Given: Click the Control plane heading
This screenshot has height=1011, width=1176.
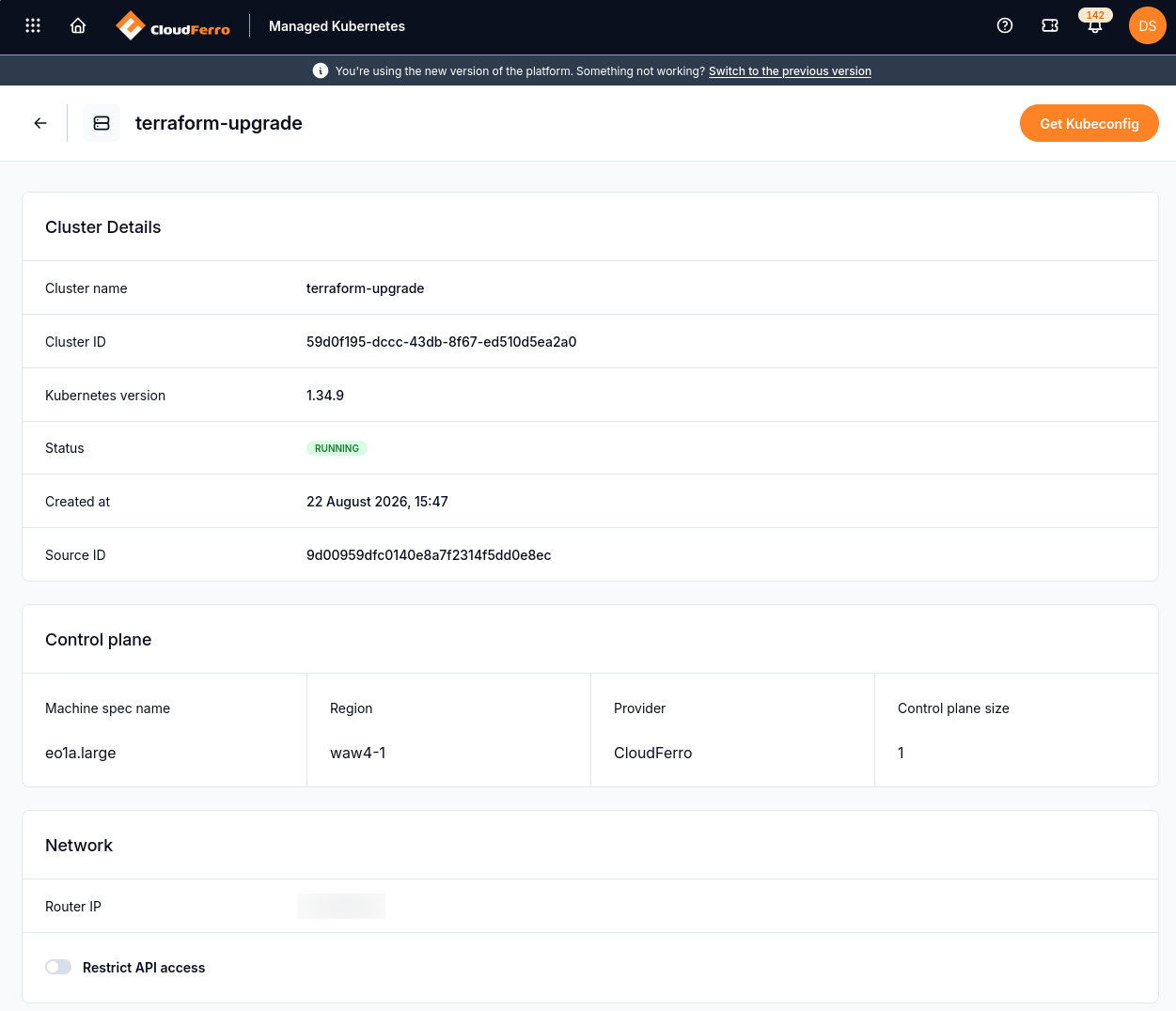Looking at the screenshot, I should [99, 640].
